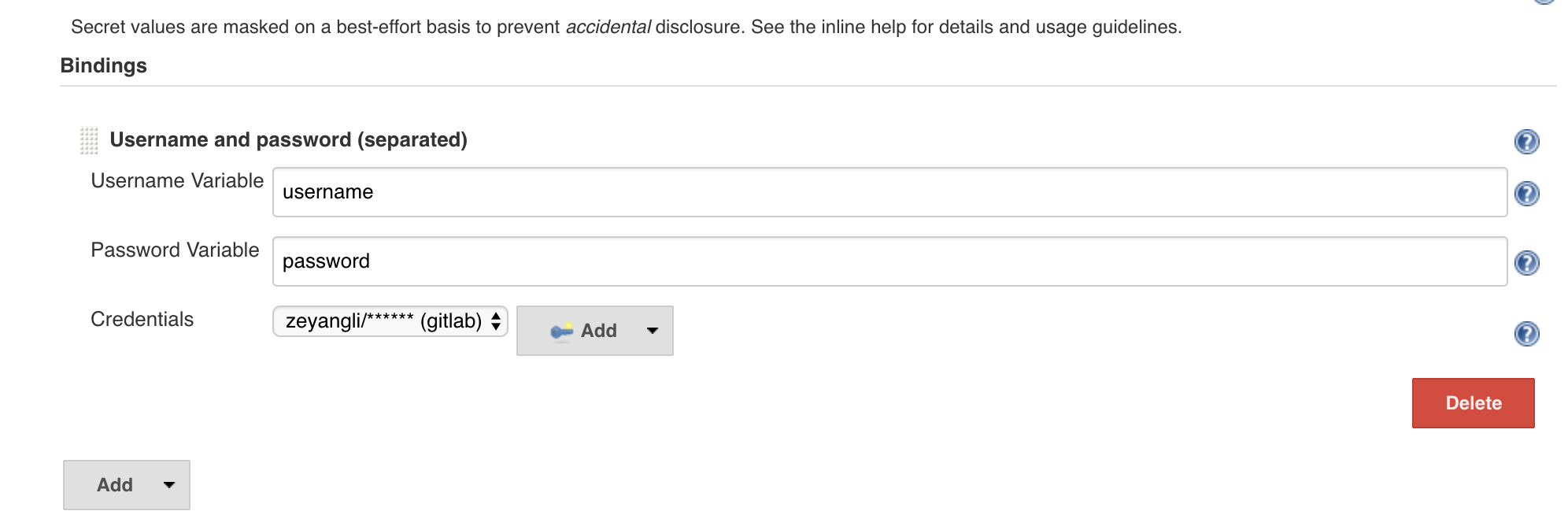The width and height of the screenshot is (1568, 526).
Task: Click the key icon on credentials Add button
Action: (x=562, y=332)
